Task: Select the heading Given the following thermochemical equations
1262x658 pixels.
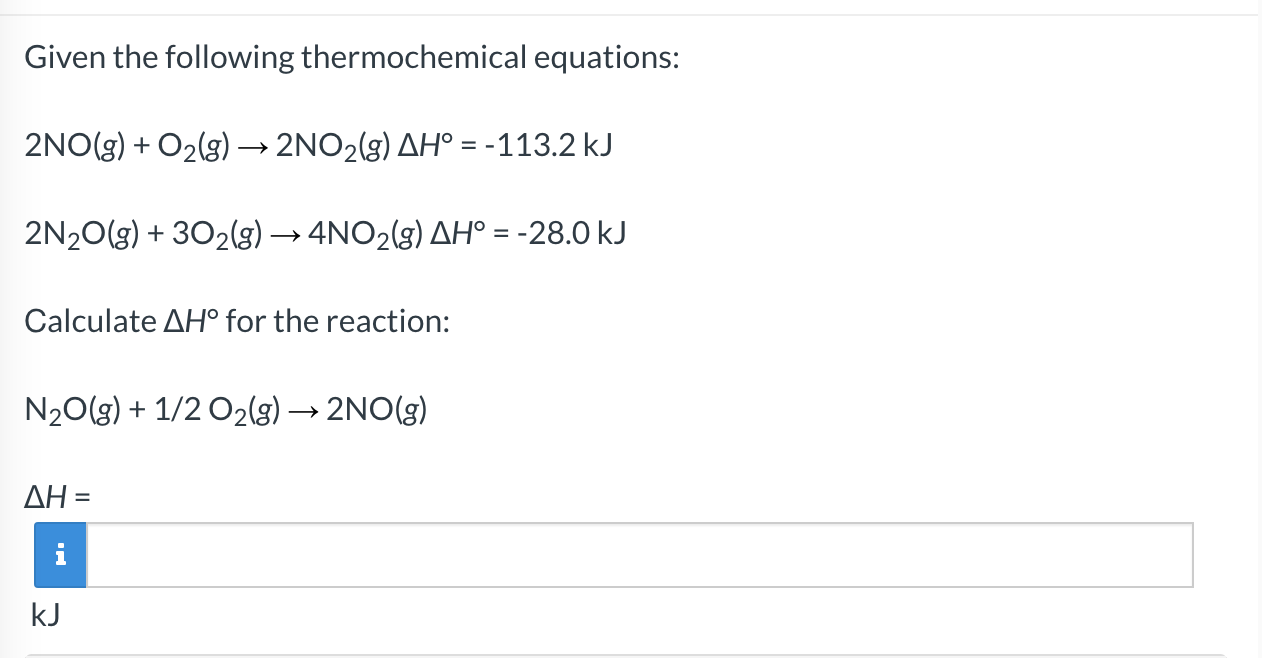Action: (352, 57)
